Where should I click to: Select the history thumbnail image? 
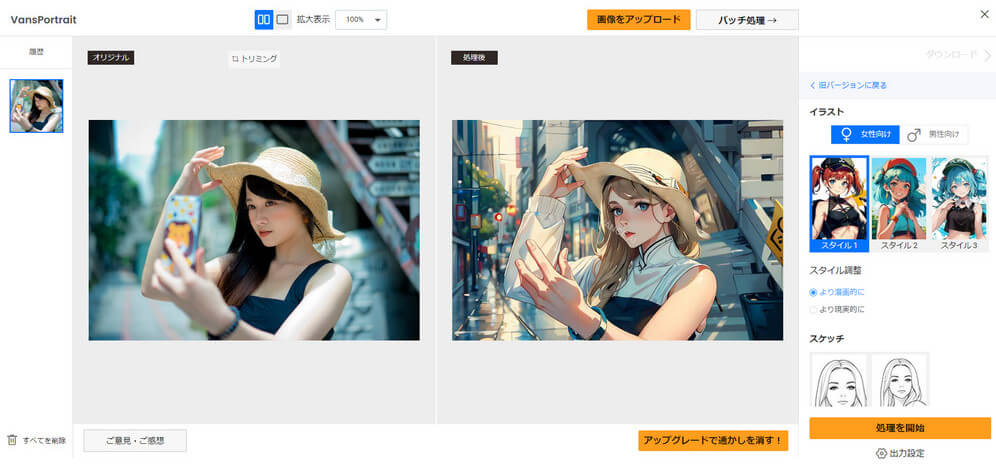(x=36, y=105)
